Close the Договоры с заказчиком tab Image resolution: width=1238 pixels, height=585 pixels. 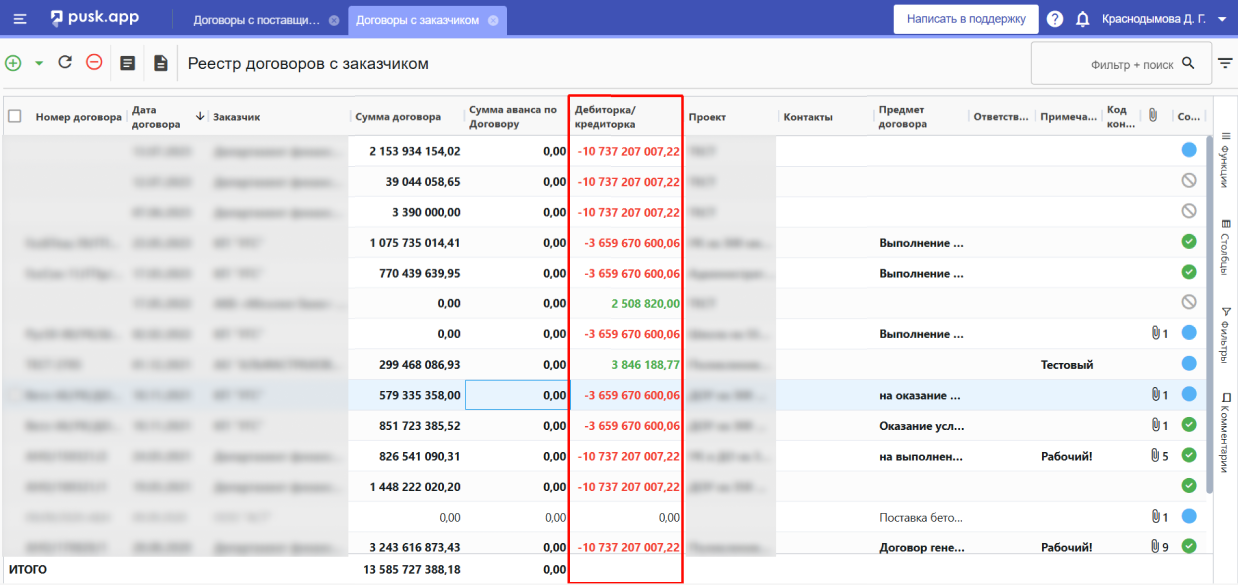pos(493,20)
